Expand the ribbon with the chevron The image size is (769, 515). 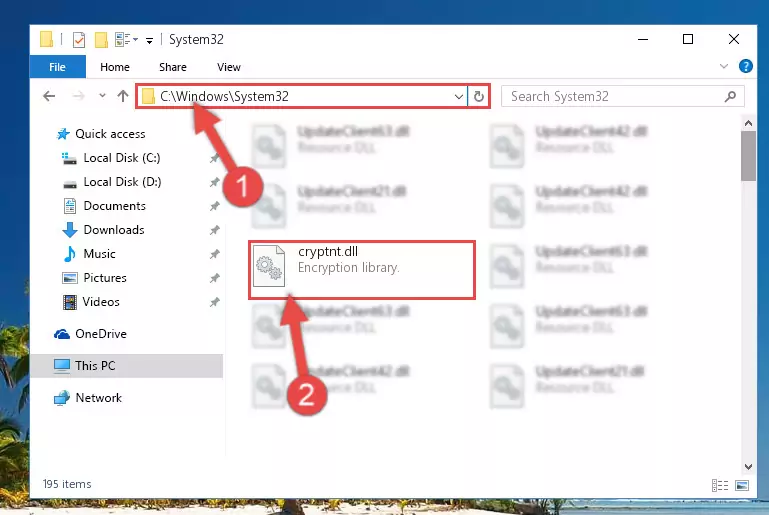[x=723, y=66]
